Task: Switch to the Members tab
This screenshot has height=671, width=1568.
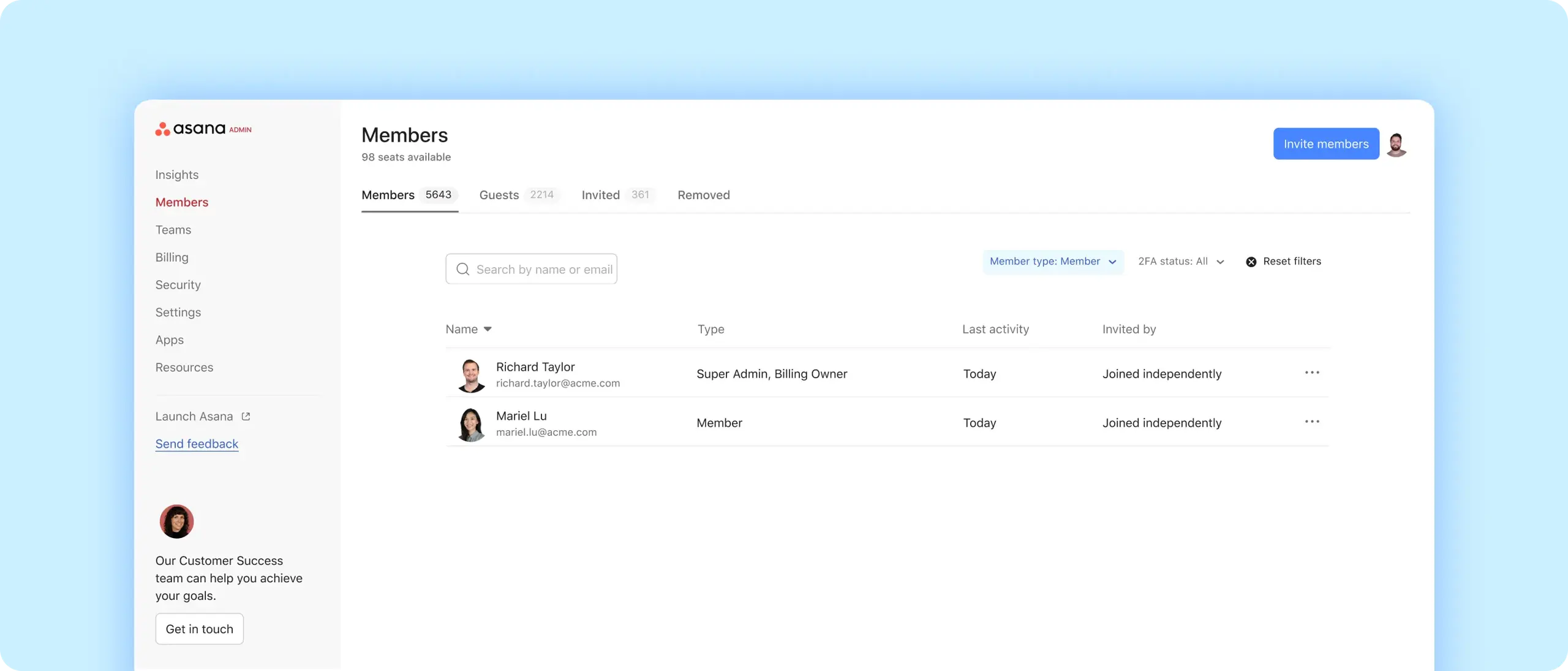Action: click(410, 195)
